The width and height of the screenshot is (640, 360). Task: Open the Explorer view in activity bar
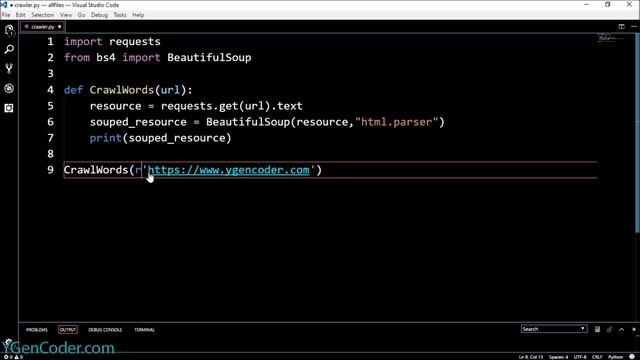click(9, 31)
